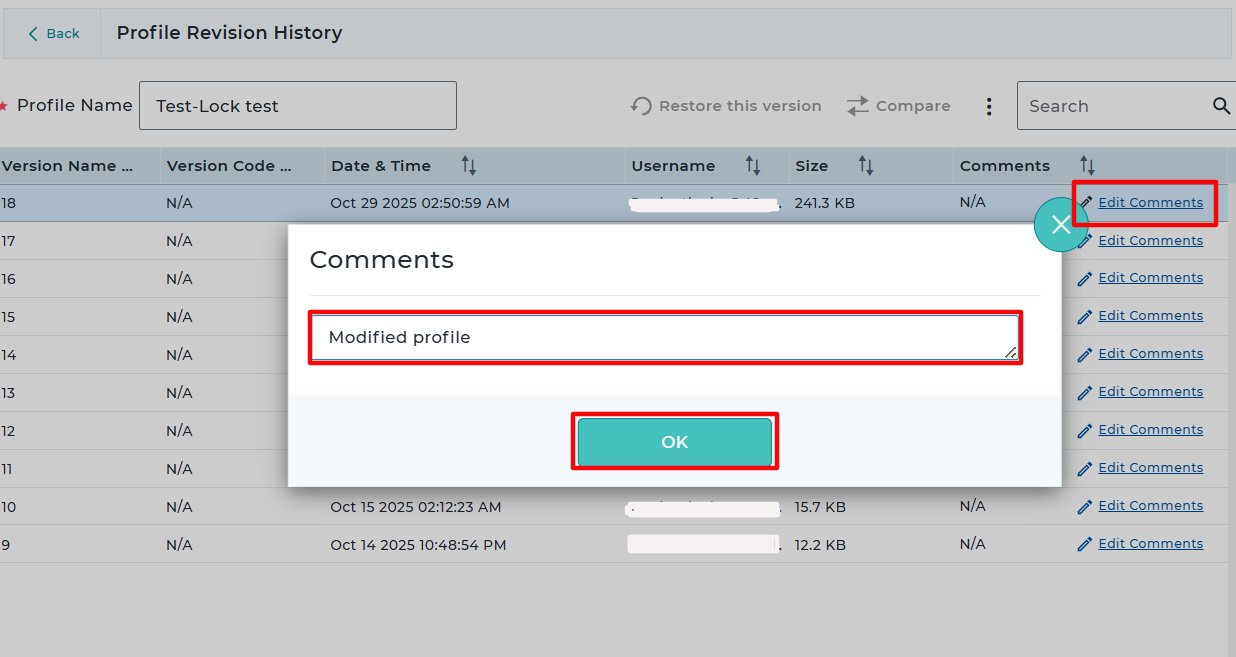The height and width of the screenshot is (657, 1236).
Task: Open the three-dot more options menu
Action: (x=988, y=106)
